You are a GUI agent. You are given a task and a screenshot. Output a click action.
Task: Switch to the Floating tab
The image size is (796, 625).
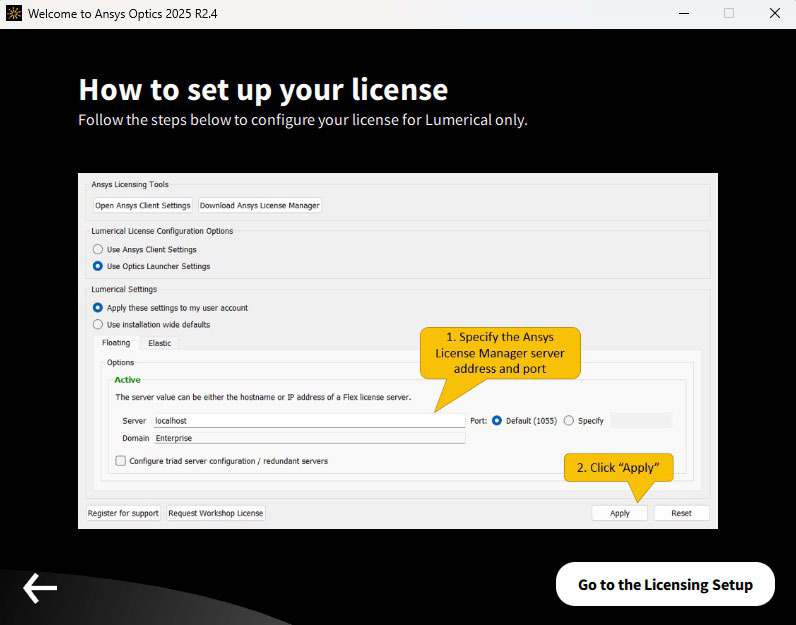point(116,343)
